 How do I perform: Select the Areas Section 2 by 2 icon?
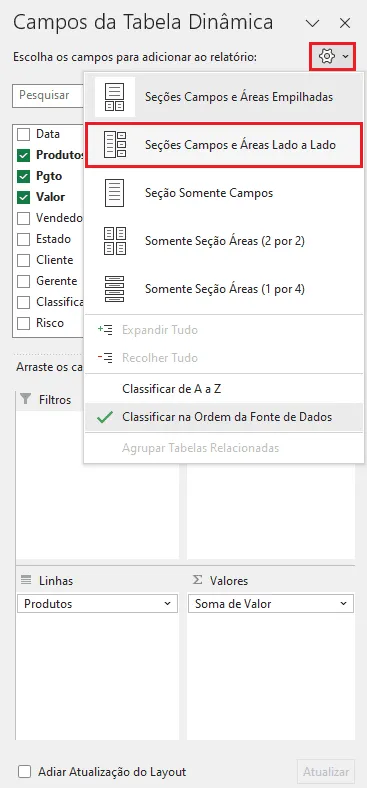pyautogui.click(x=115, y=241)
